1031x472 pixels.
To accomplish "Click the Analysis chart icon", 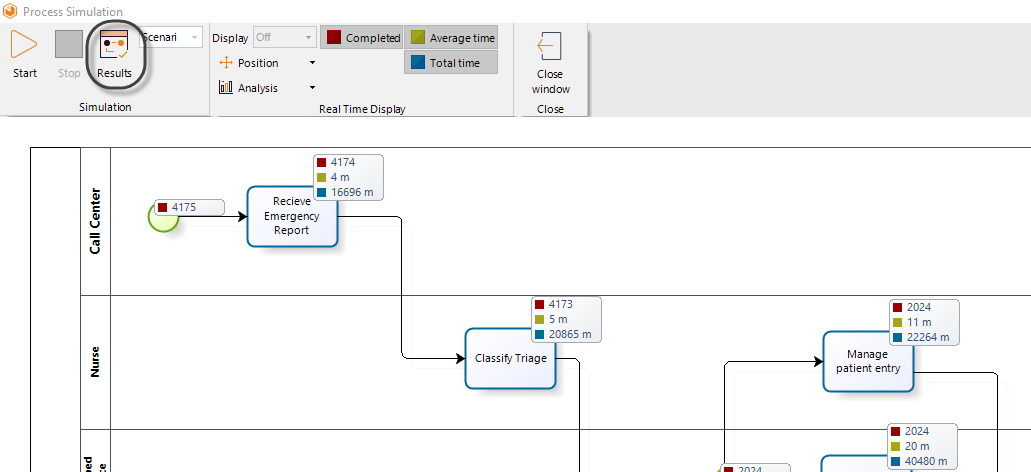I will click(x=226, y=87).
